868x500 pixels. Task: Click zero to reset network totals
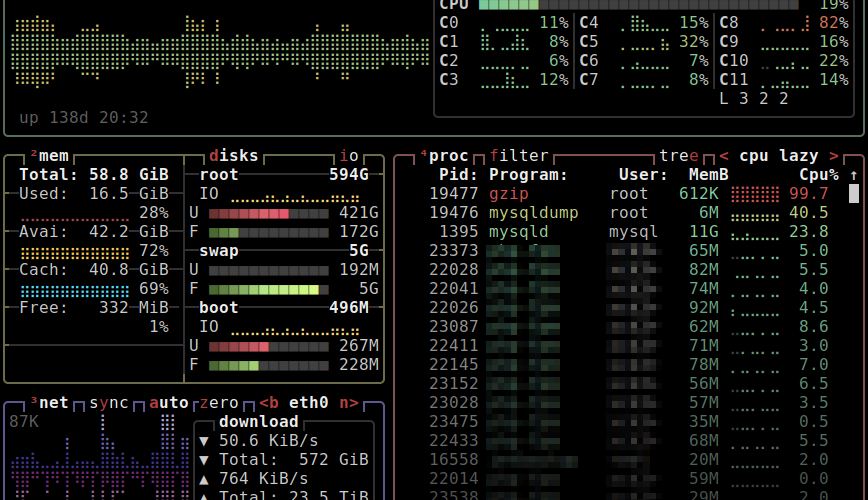(219, 403)
